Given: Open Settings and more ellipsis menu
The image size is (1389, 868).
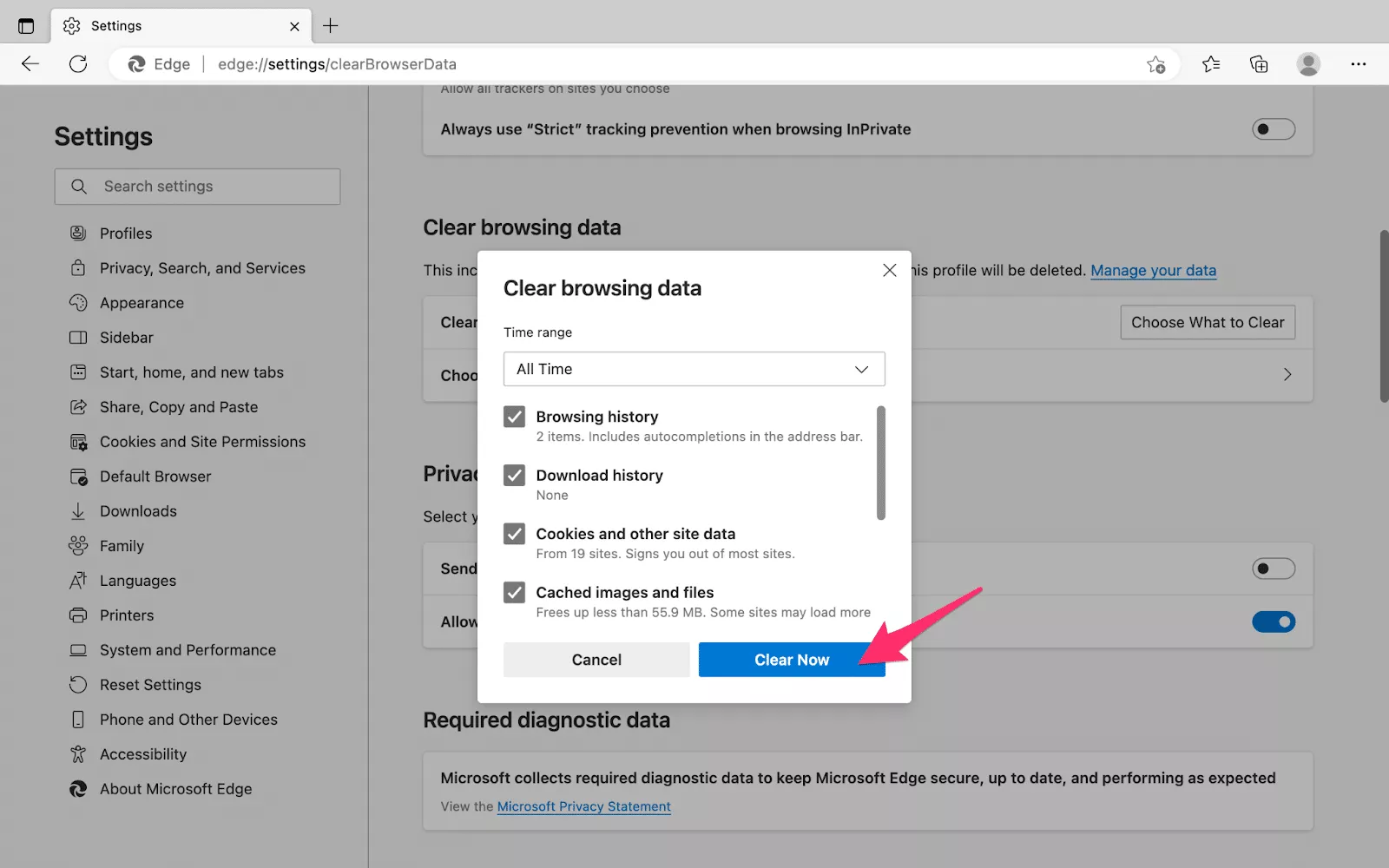Looking at the screenshot, I should [x=1359, y=63].
